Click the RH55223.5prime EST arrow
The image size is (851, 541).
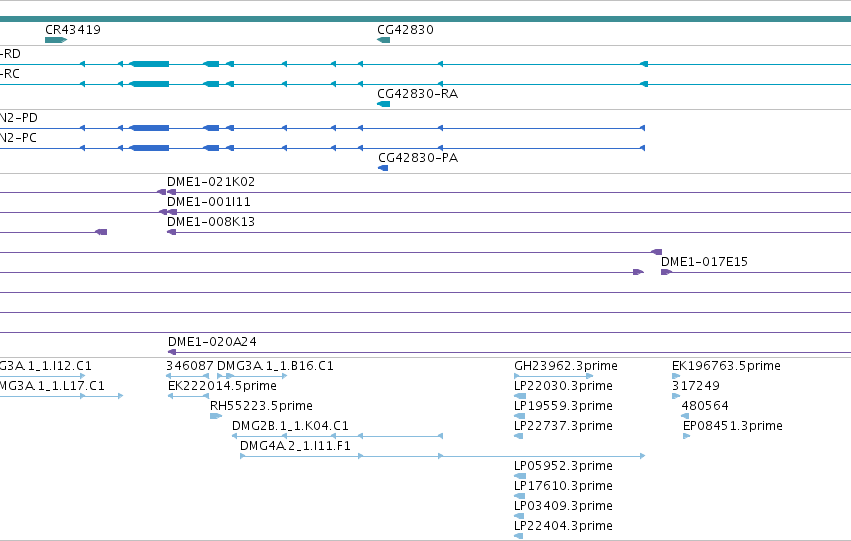point(216,416)
